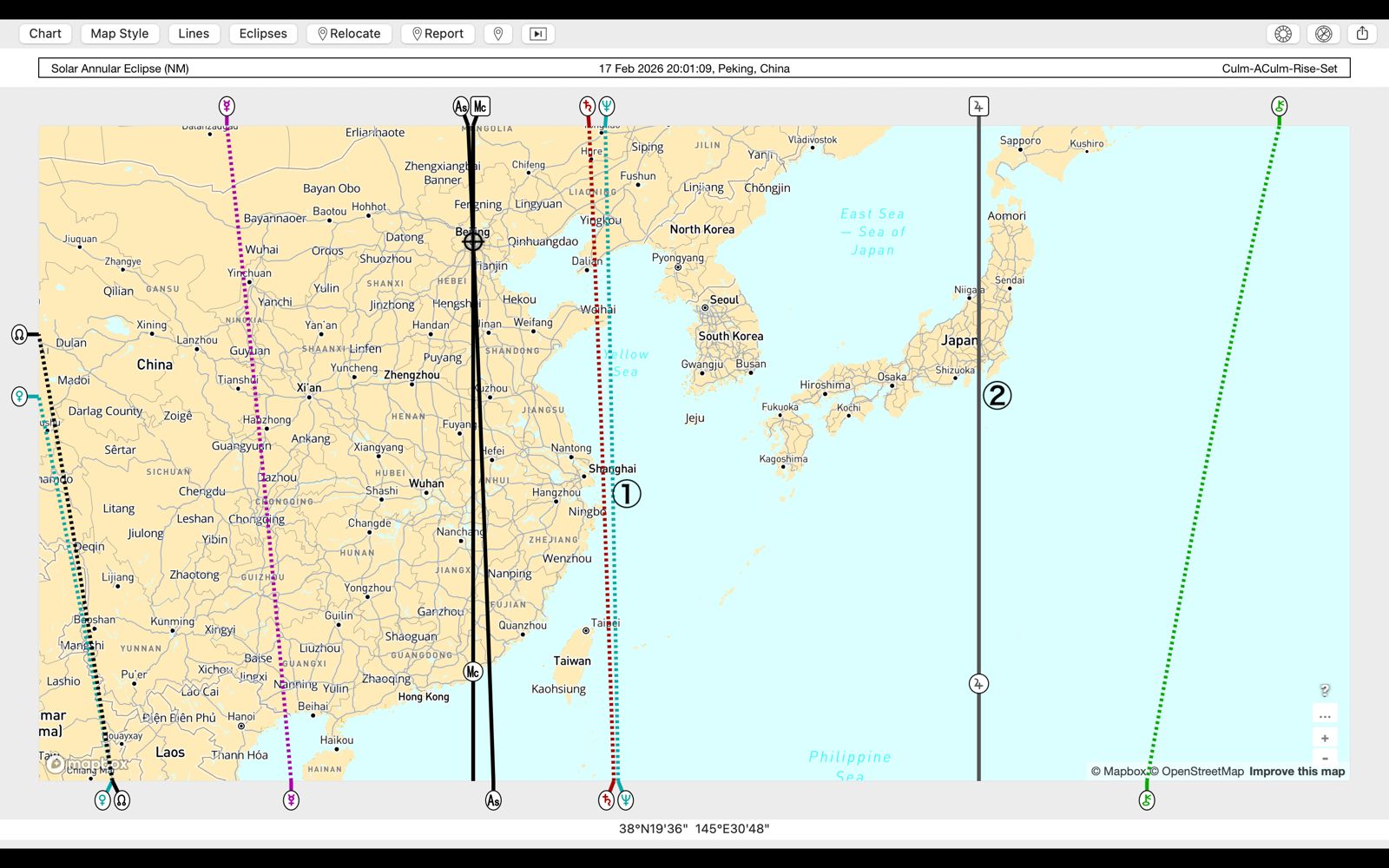
Task: Open the Map Style menu
Action: (120, 34)
